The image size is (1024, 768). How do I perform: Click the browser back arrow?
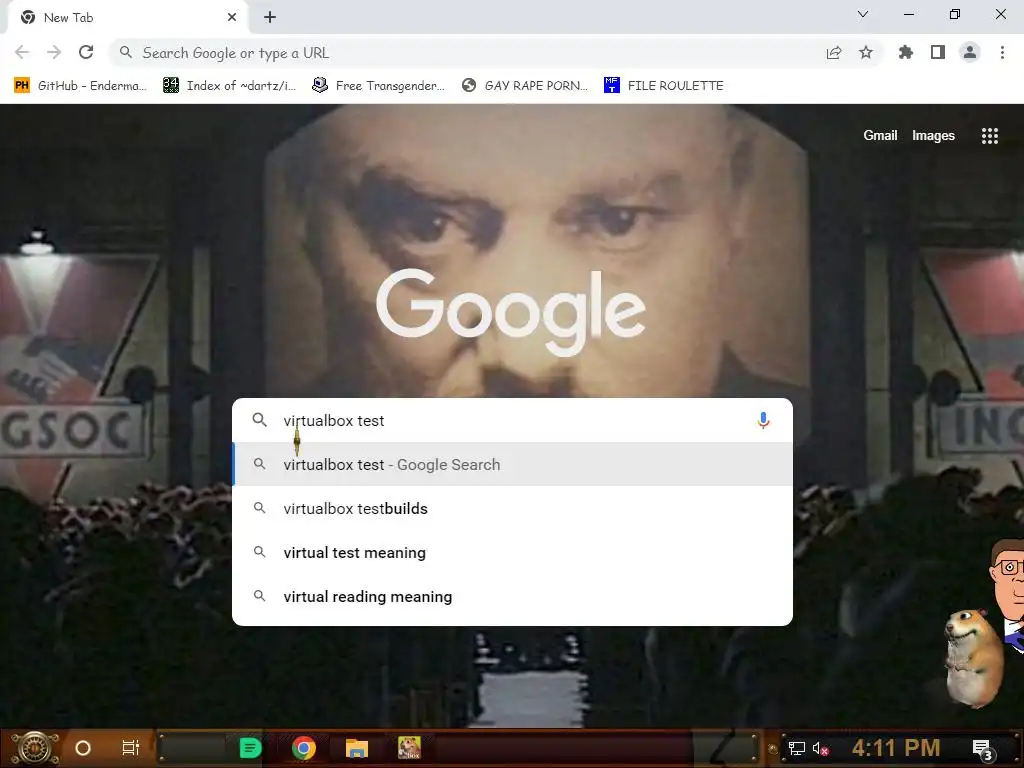22,52
